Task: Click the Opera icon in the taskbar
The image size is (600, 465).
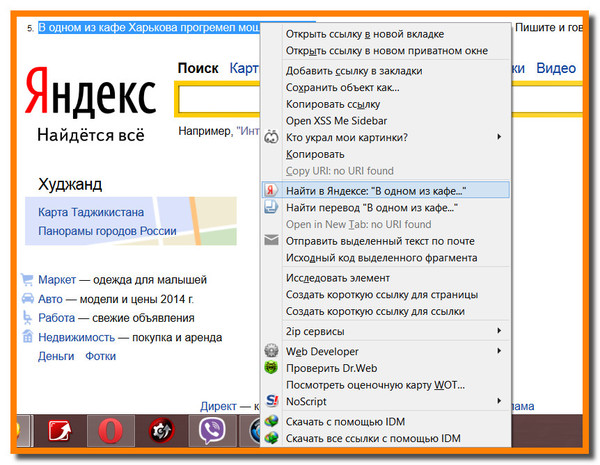Action: 111,431
